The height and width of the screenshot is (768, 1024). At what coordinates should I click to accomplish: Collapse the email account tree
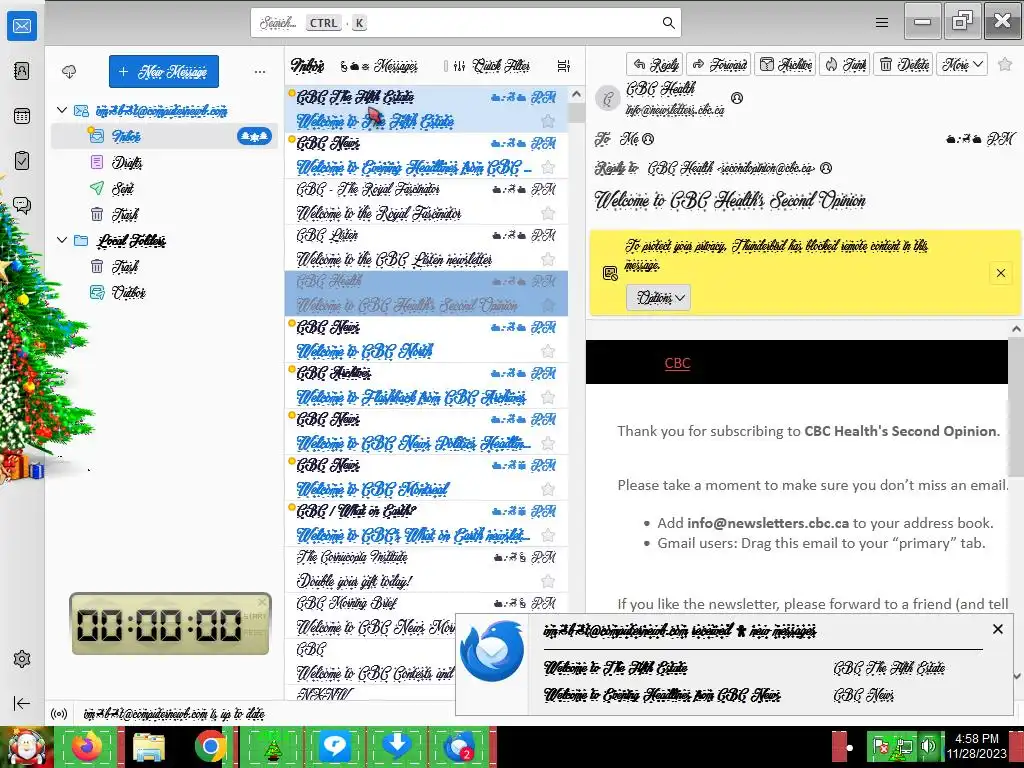[x=62, y=110]
